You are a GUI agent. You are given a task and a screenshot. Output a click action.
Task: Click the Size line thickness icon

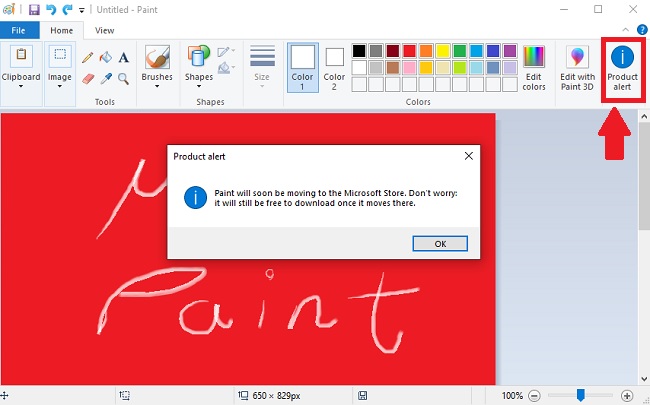click(x=262, y=56)
